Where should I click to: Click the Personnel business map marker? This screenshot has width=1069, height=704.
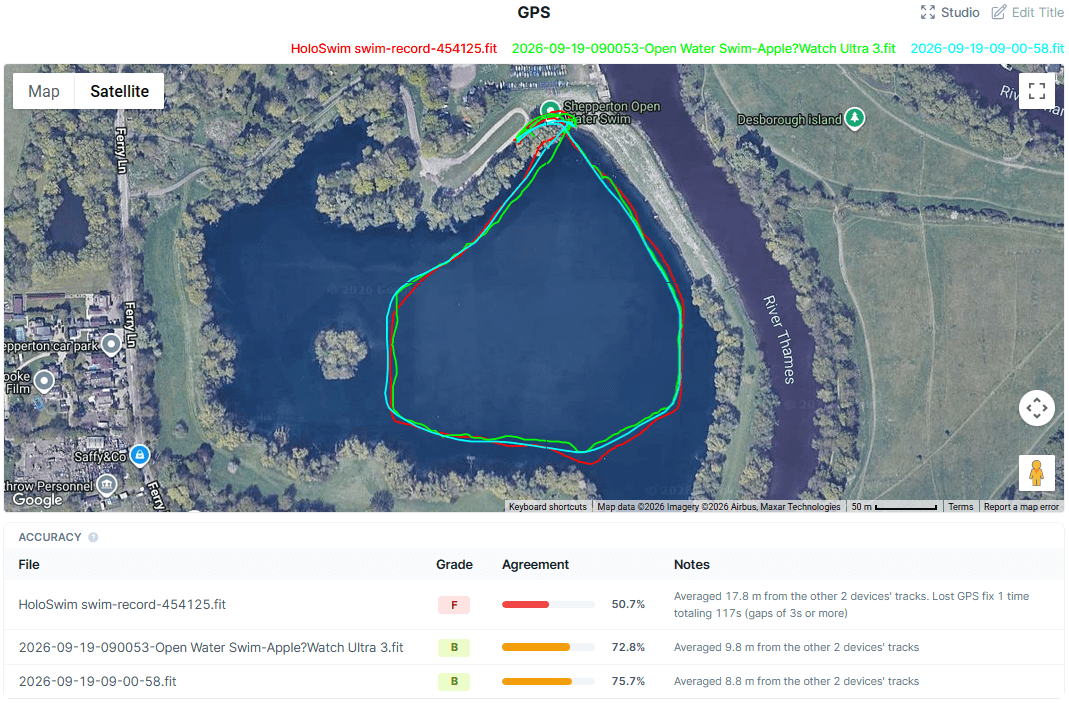[106, 485]
